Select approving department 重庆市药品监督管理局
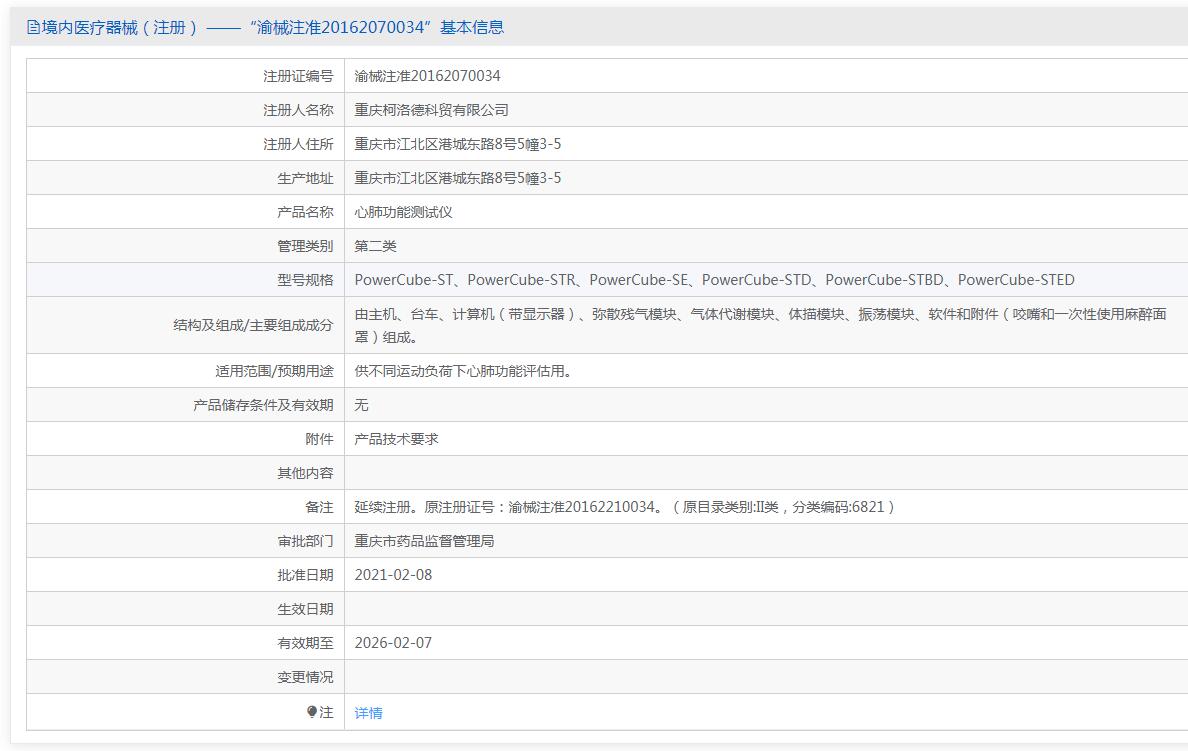The width and height of the screenshot is (1188, 751). (424, 541)
